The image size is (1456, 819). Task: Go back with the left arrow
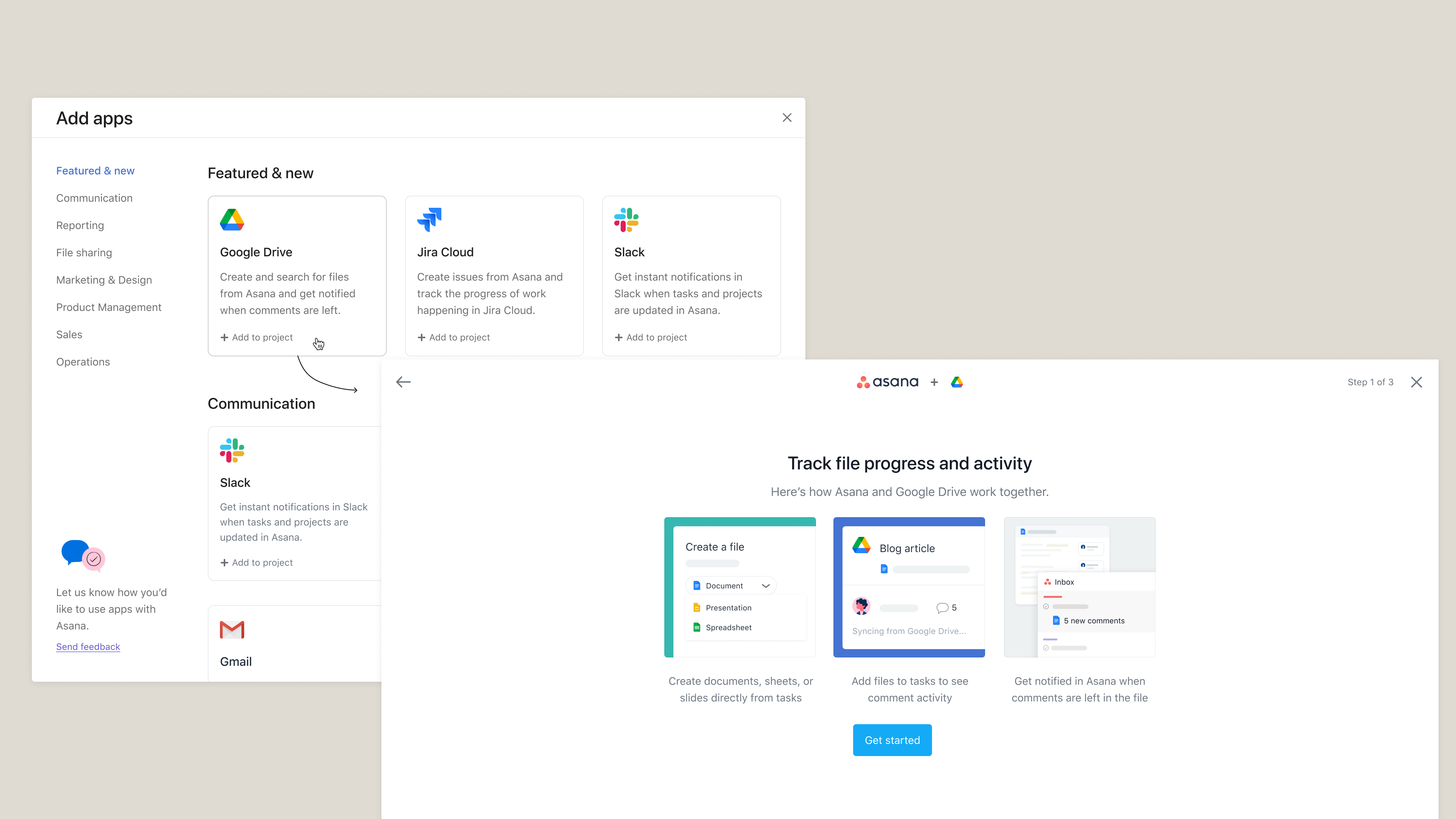(x=403, y=382)
